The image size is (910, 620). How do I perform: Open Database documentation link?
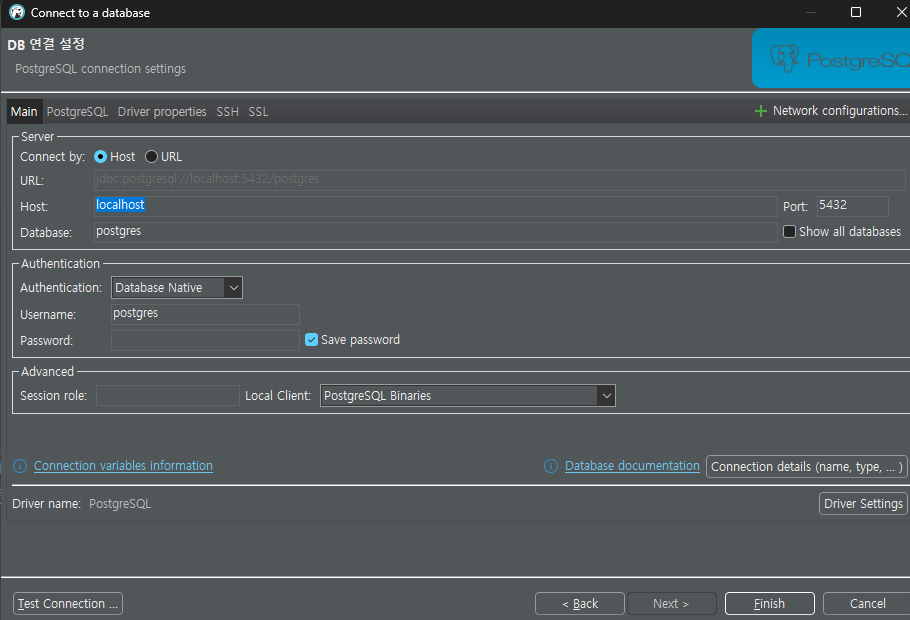point(632,466)
